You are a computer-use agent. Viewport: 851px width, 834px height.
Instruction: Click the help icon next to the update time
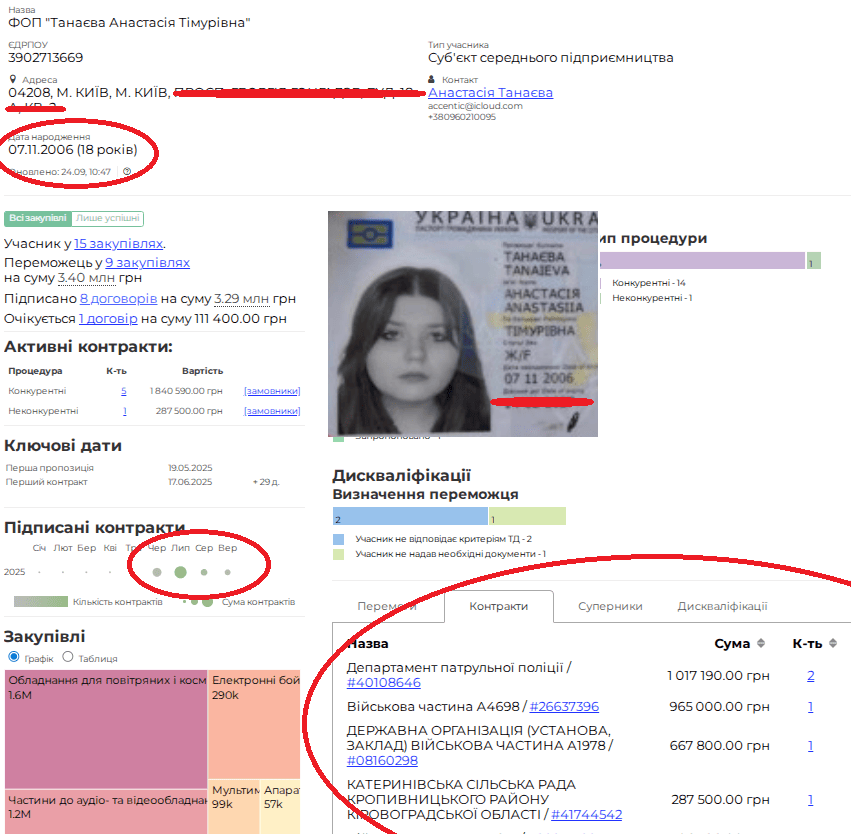click(x=127, y=172)
